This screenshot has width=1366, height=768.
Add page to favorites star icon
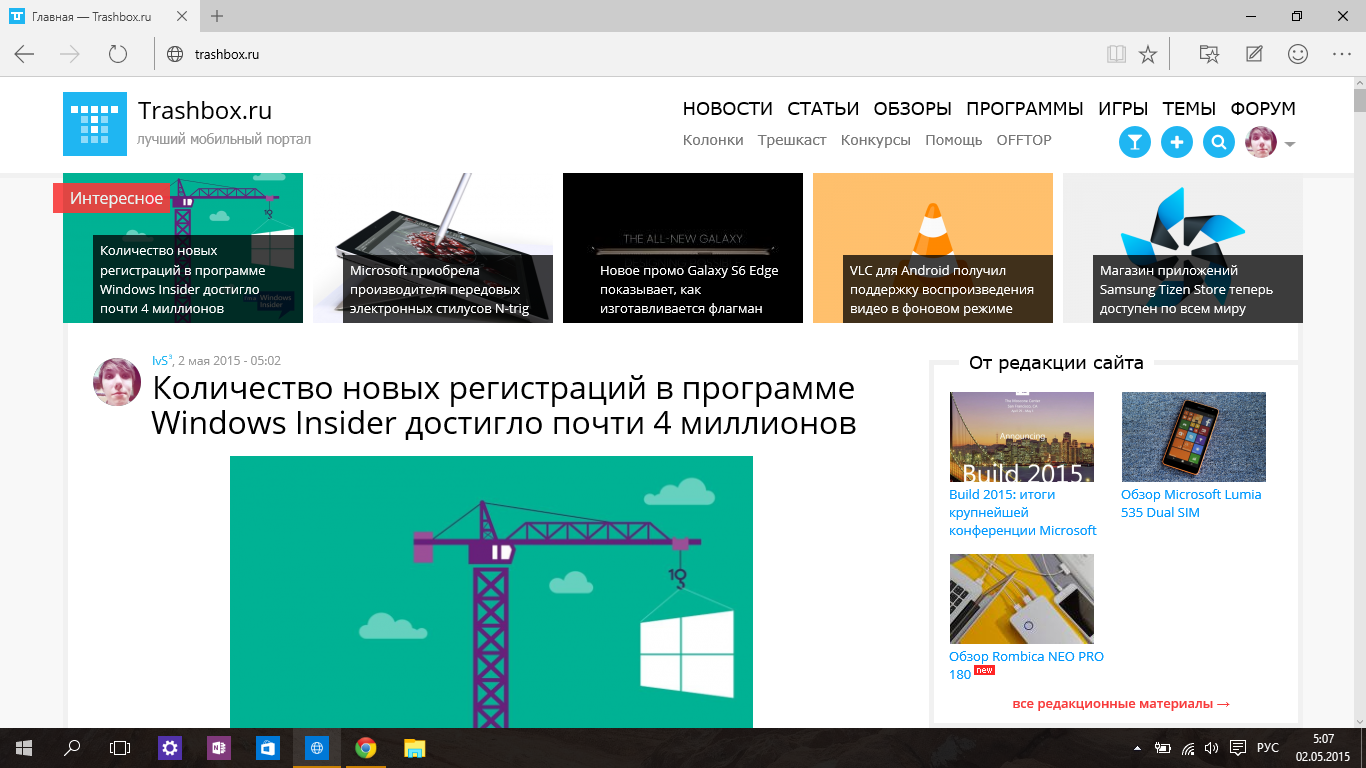pos(1148,54)
